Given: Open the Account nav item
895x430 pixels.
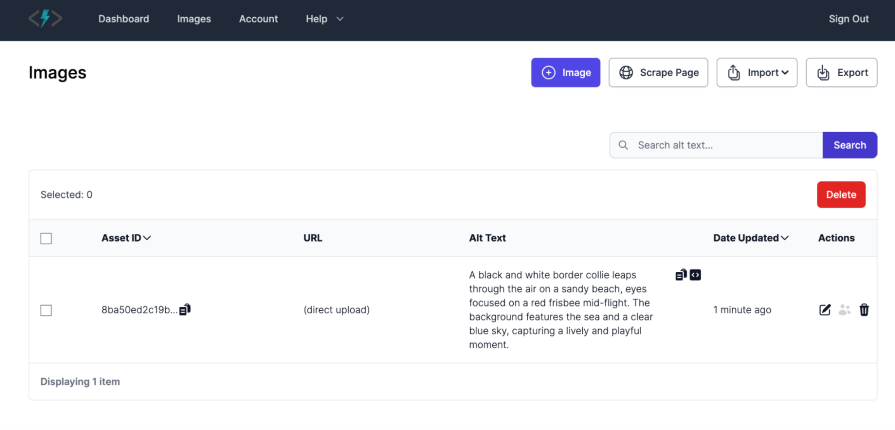Looking at the screenshot, I should tap(258, 19).
